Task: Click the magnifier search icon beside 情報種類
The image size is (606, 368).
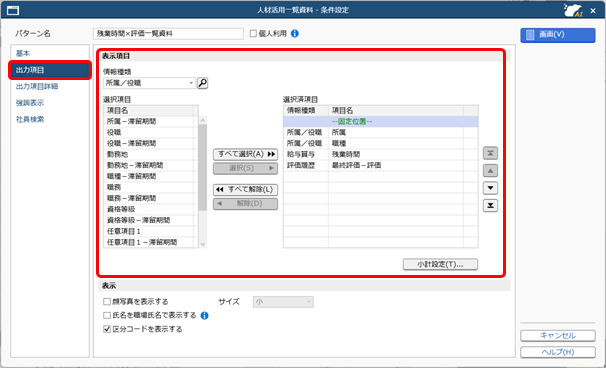Action: (203, 83)
